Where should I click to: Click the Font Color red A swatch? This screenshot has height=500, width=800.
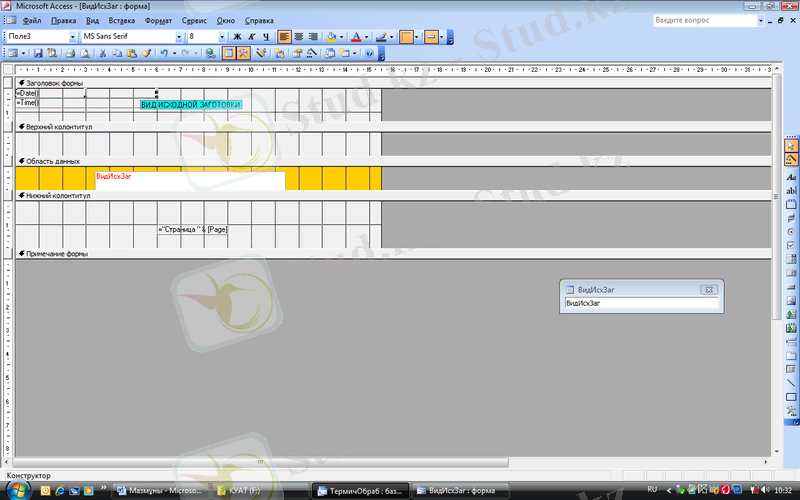point(356,37)
